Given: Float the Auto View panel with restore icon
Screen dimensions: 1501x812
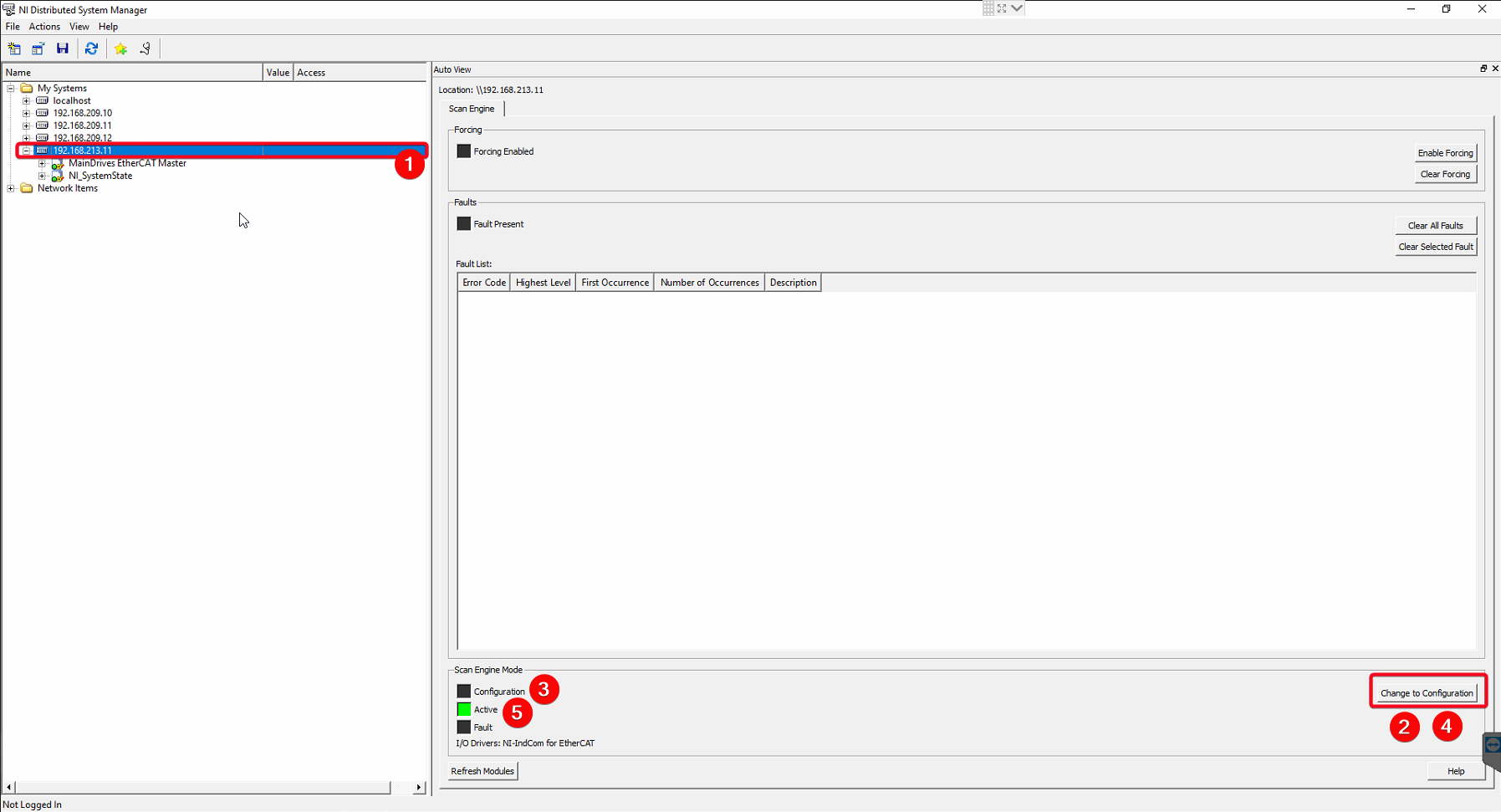Looking at the screenshot, I should pyautogui.click(x=1483, y=69).
